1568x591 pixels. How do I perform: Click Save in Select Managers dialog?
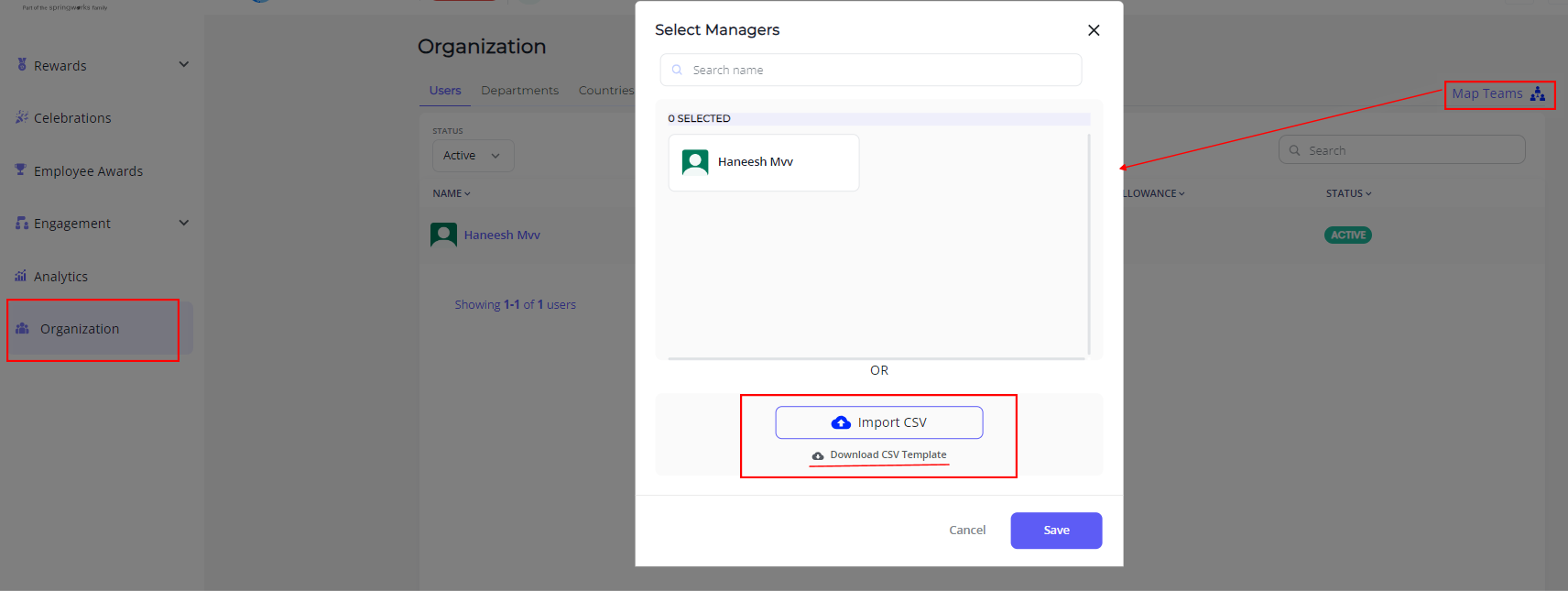[1056, 531]
